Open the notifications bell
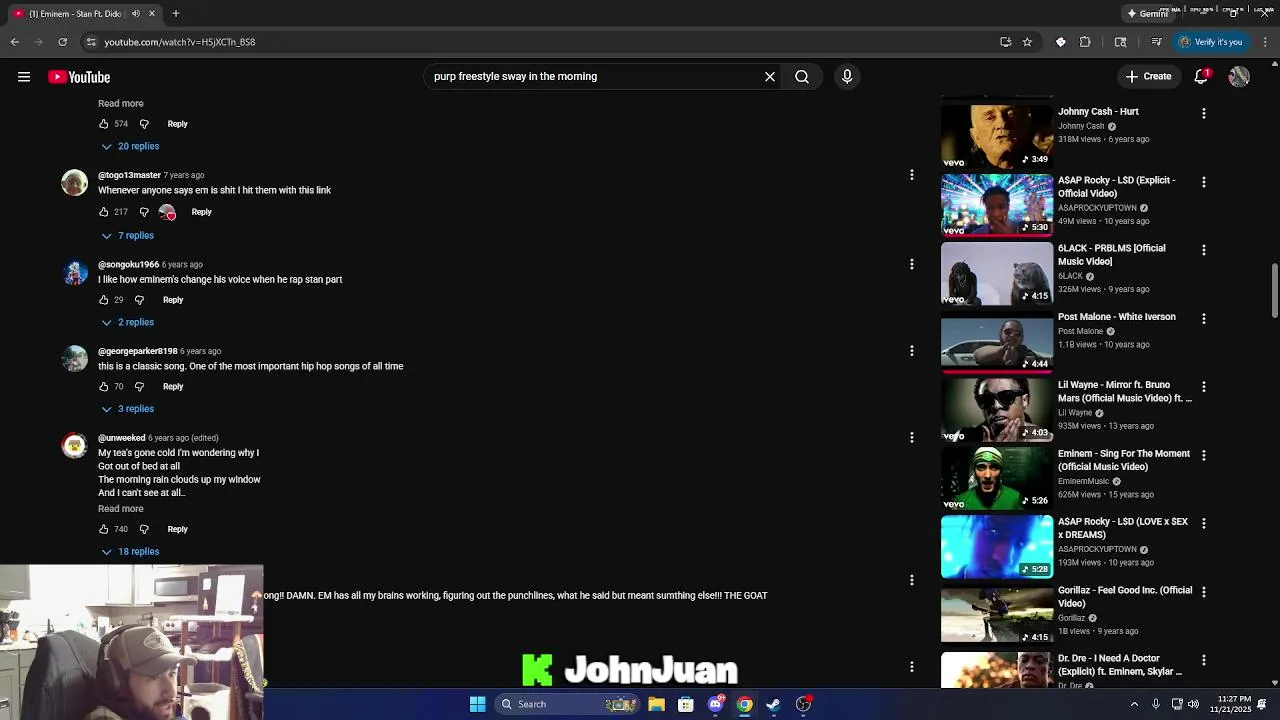Image resolution: width=1280 pixels, height=720 pixels. 1202,77
